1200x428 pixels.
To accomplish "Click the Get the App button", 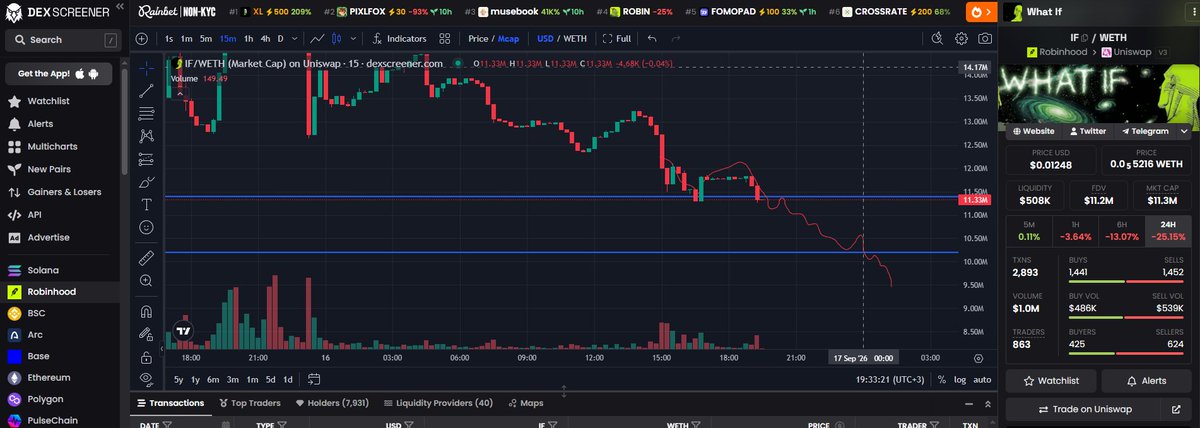I will pos(58,74).
